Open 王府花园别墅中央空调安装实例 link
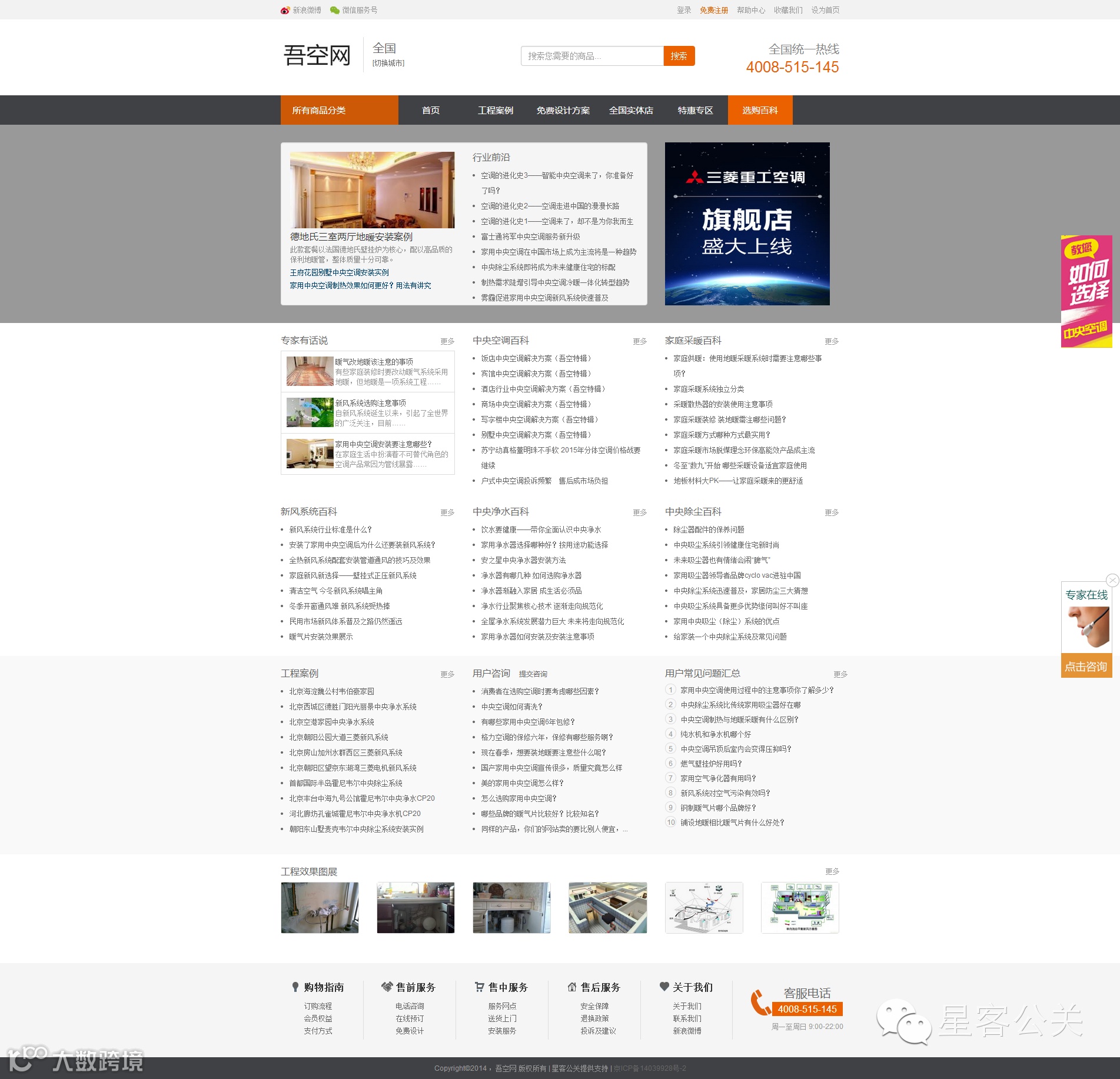The image size is (1120, 1079). click(339, 272)
